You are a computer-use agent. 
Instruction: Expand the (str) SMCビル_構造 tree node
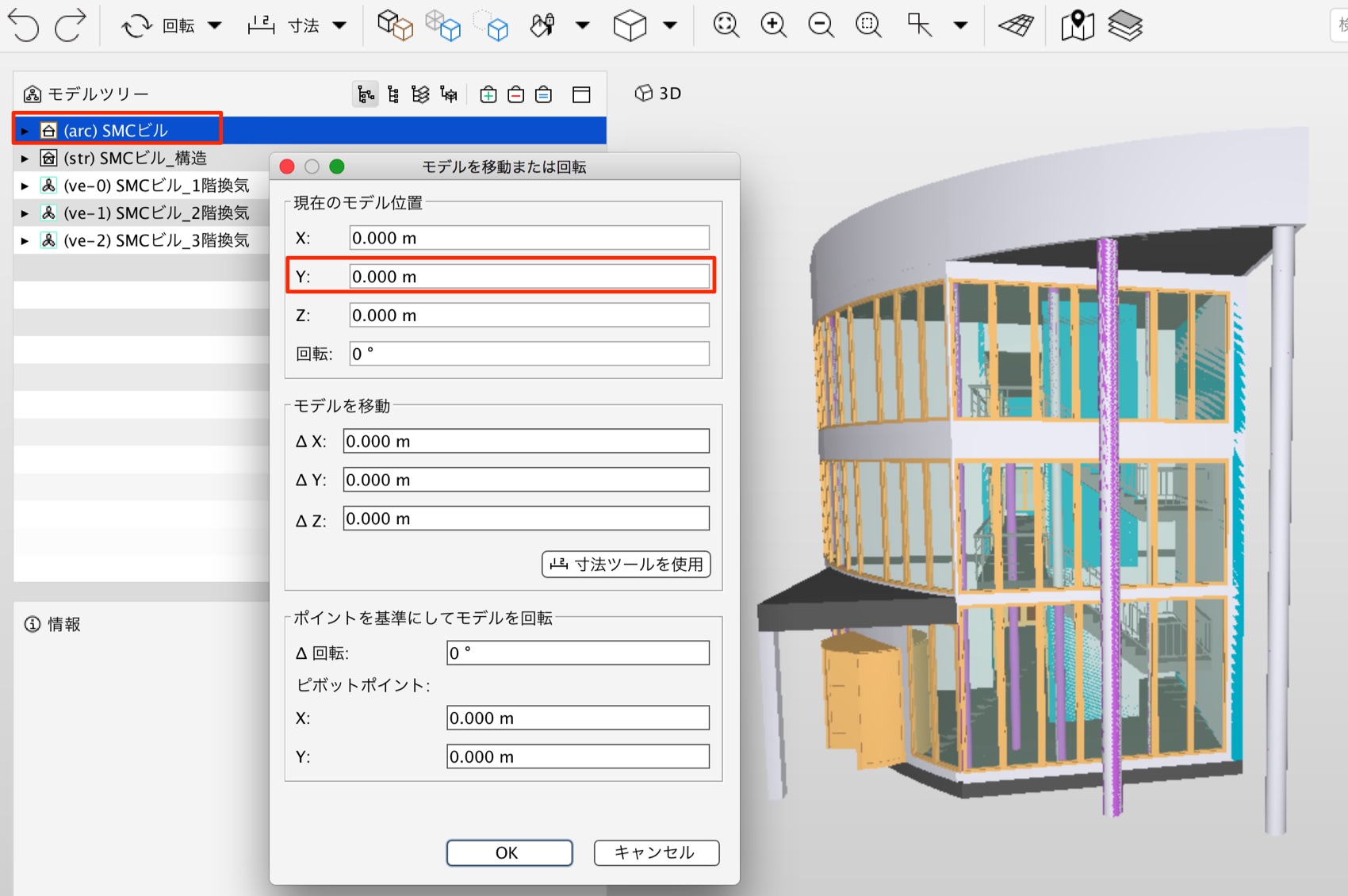point(25,159)
